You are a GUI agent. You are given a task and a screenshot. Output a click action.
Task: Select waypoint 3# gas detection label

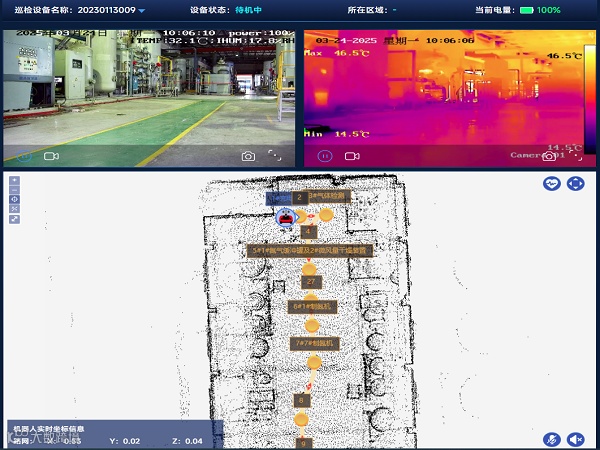(329, 196)
